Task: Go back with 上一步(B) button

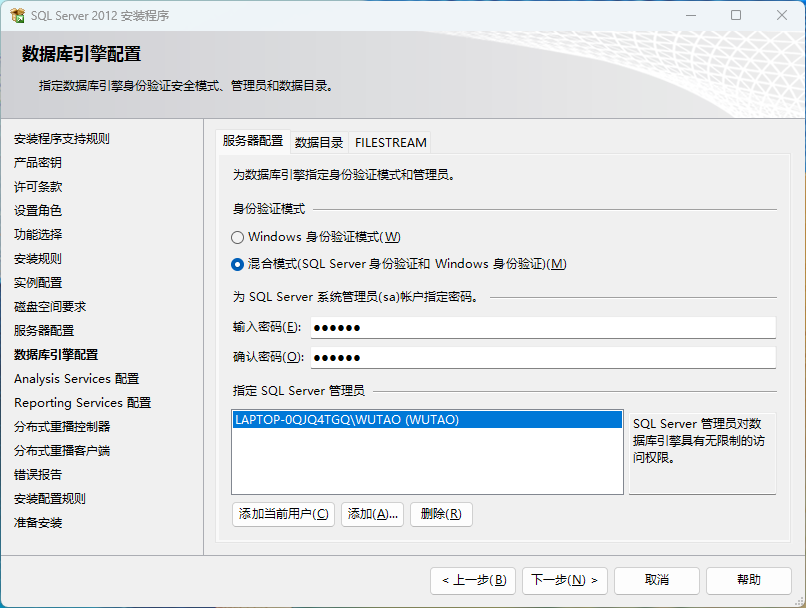Action: click(473, 580)
